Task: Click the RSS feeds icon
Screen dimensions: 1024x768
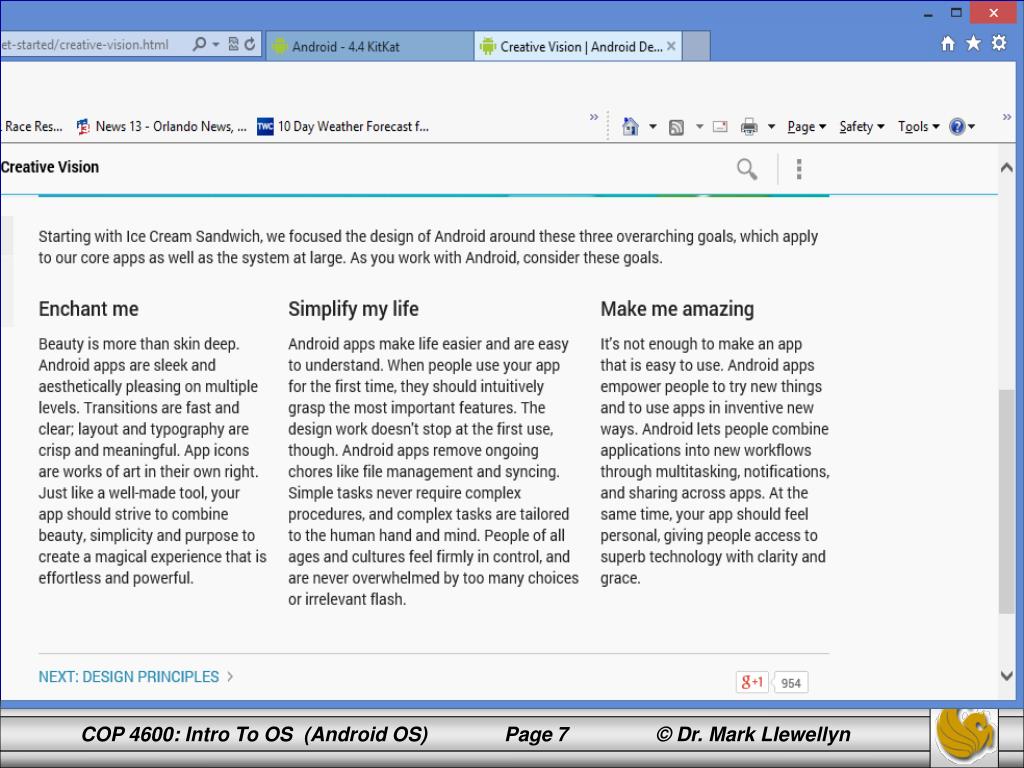Action: [677, 127]
